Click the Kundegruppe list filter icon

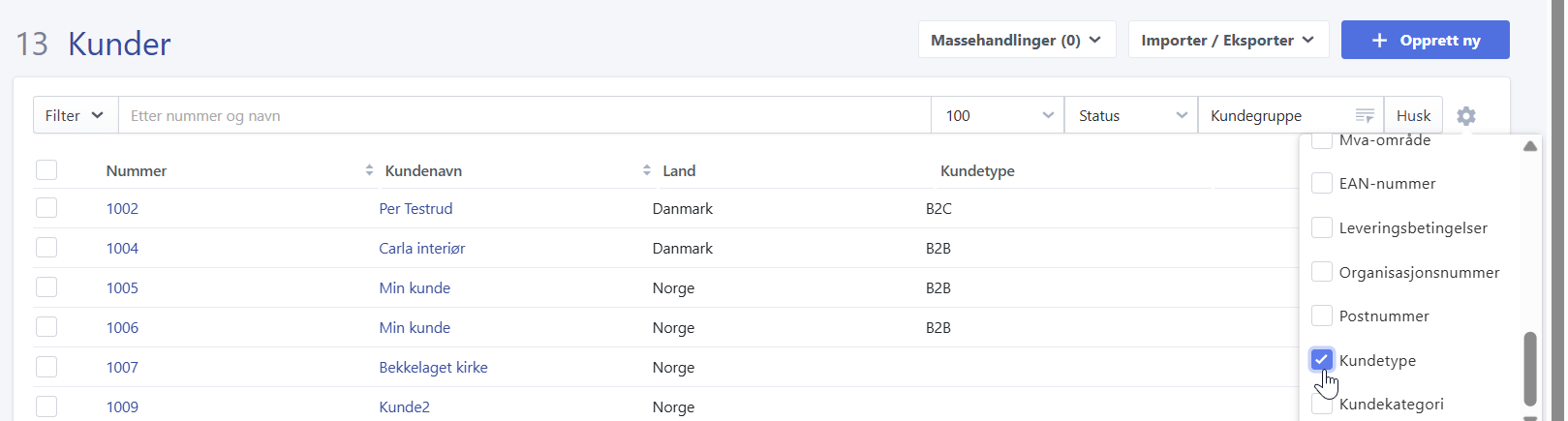point(1364,116)
